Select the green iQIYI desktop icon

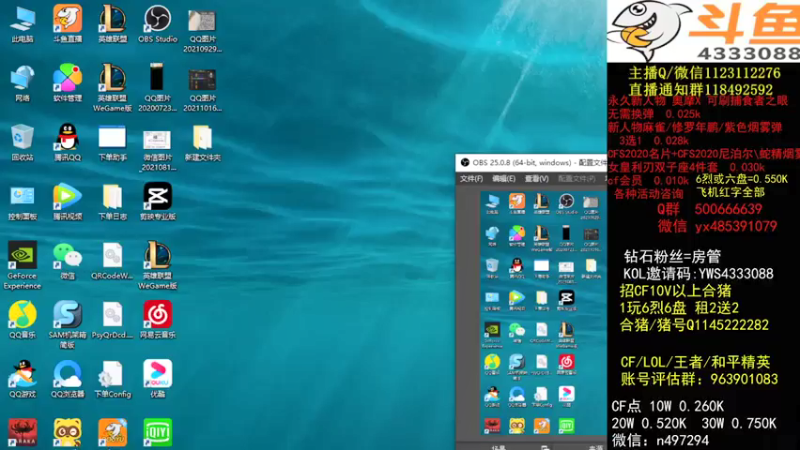point(157,433)
